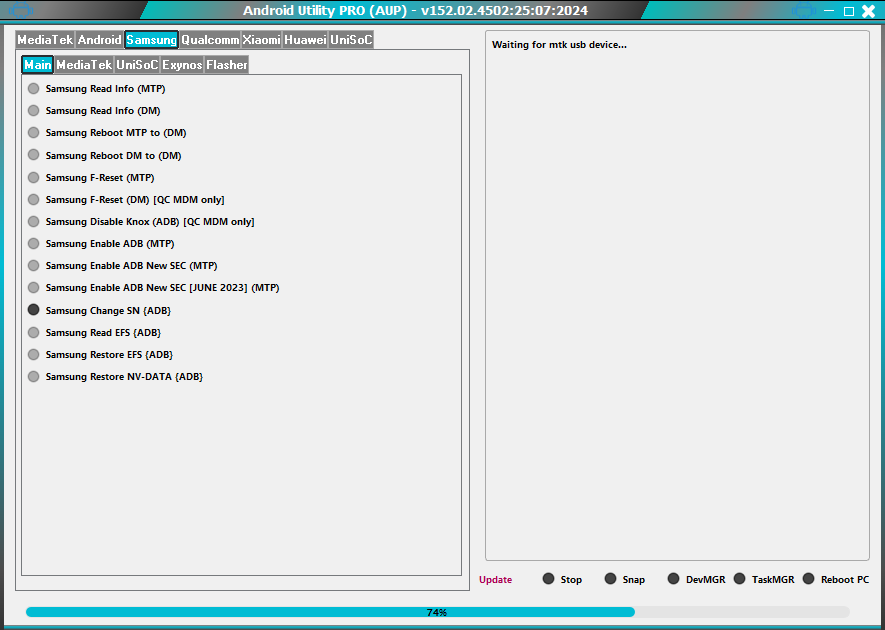
Task: Switch to the Huawei tab
Action: (303, 39)
